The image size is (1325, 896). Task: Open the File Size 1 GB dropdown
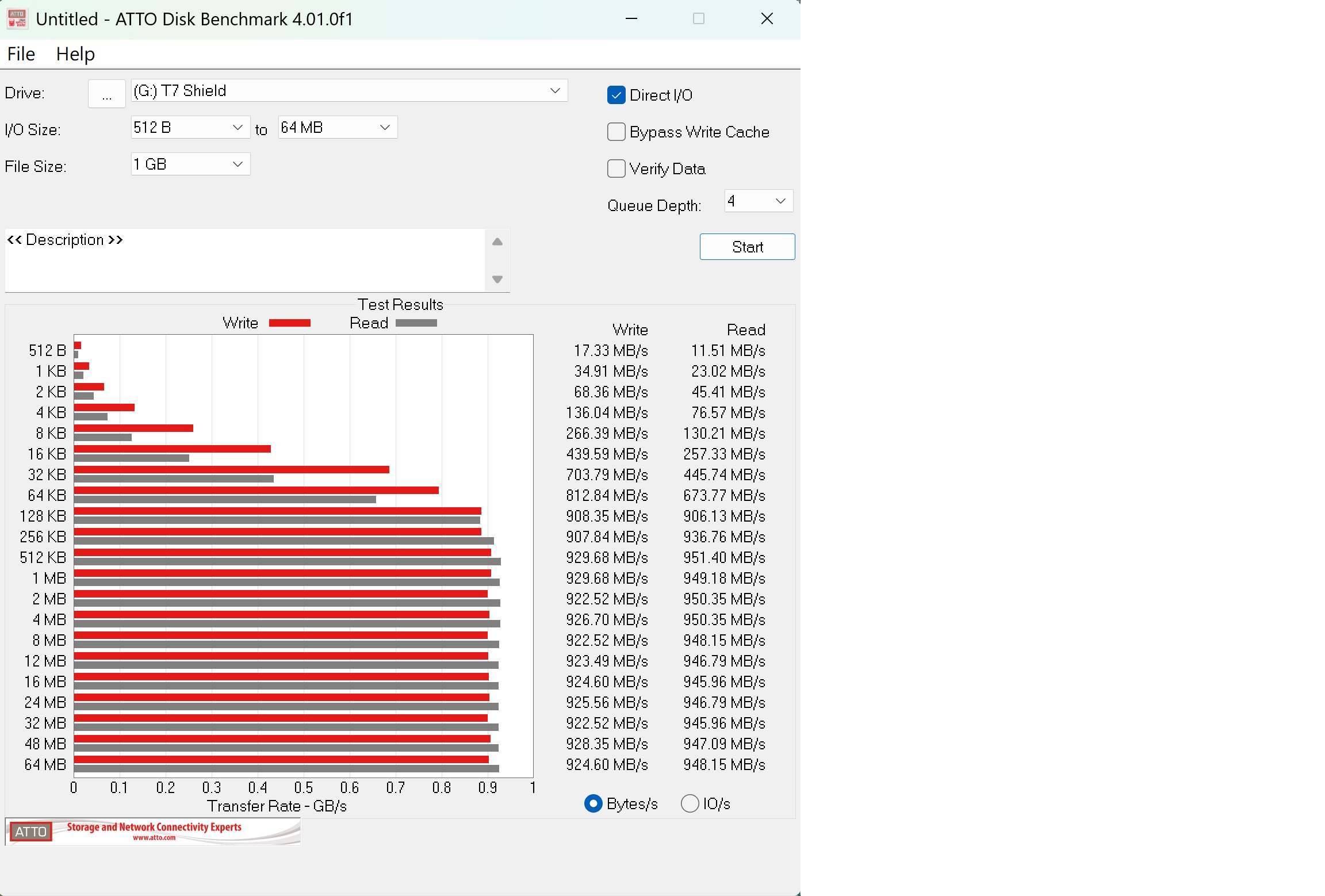tap(190, 164)
